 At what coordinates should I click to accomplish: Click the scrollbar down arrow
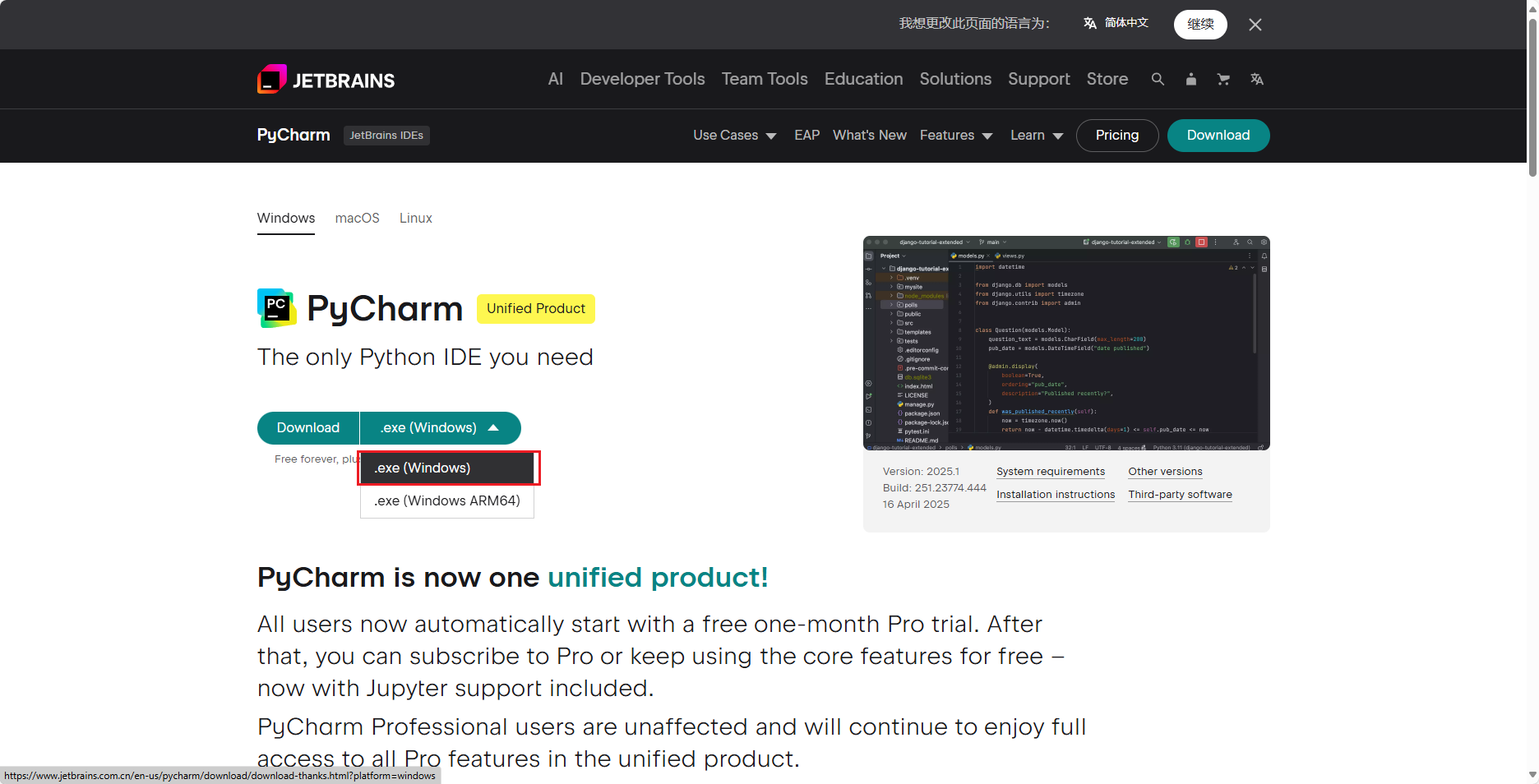tap(1532, 774)
